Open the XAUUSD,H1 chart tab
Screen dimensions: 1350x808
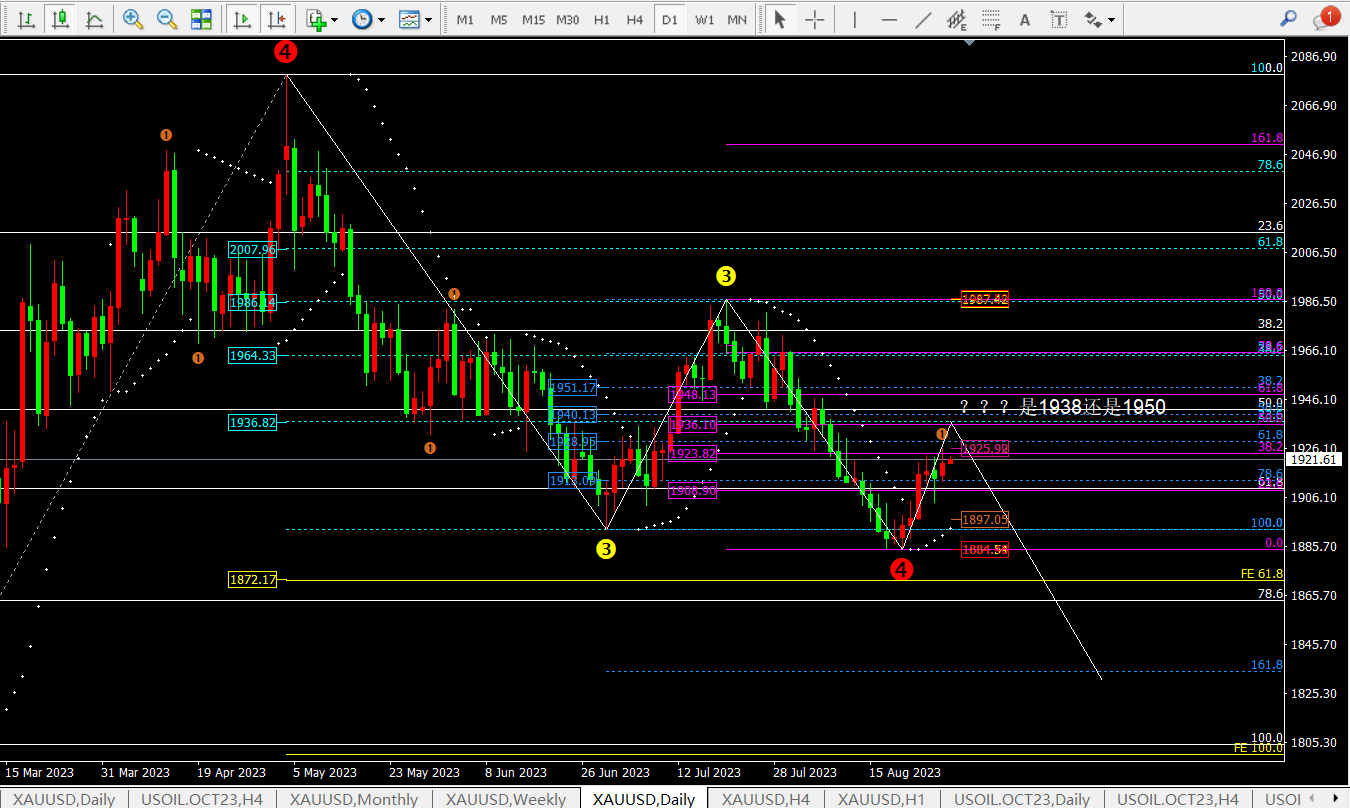(882, 799)
